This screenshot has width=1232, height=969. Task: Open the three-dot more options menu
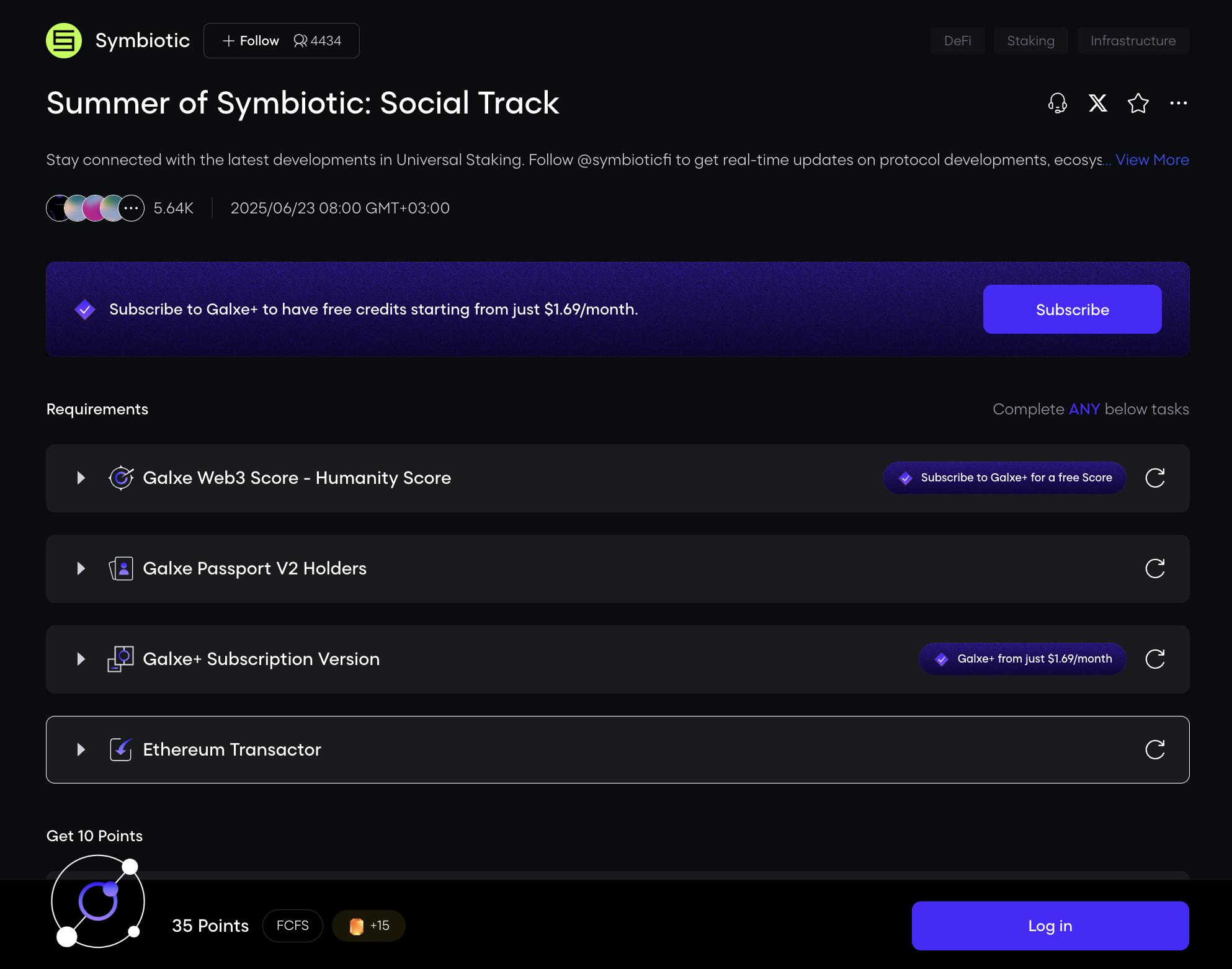[x=1178, y=103]
